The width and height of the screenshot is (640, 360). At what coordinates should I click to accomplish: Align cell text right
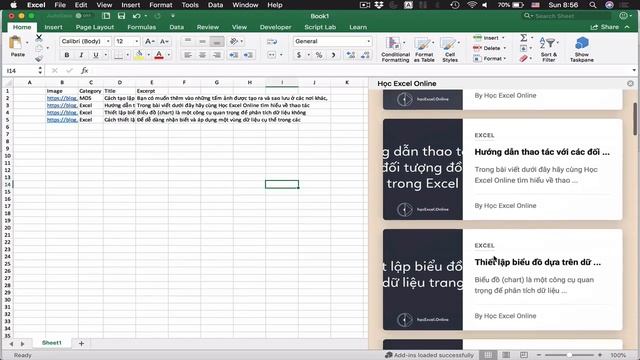point(217,55)
